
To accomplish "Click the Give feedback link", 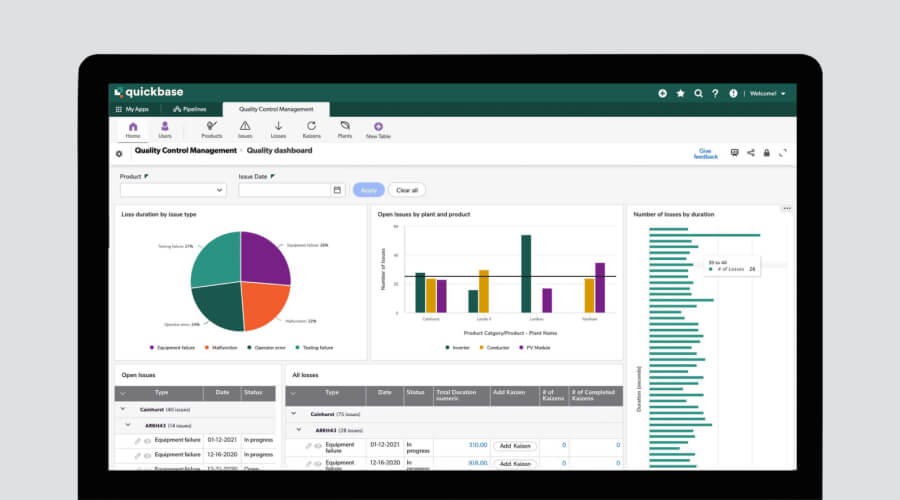I will coord(705,153).
